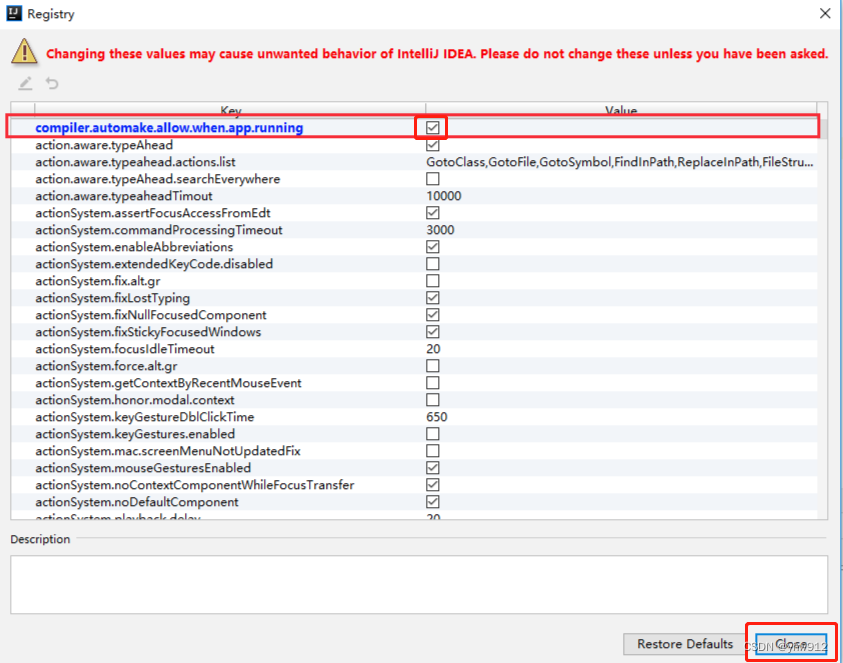This screenshot has width=843, height=663.
Task: Click the revert value arrow icon
Action: 51,84
